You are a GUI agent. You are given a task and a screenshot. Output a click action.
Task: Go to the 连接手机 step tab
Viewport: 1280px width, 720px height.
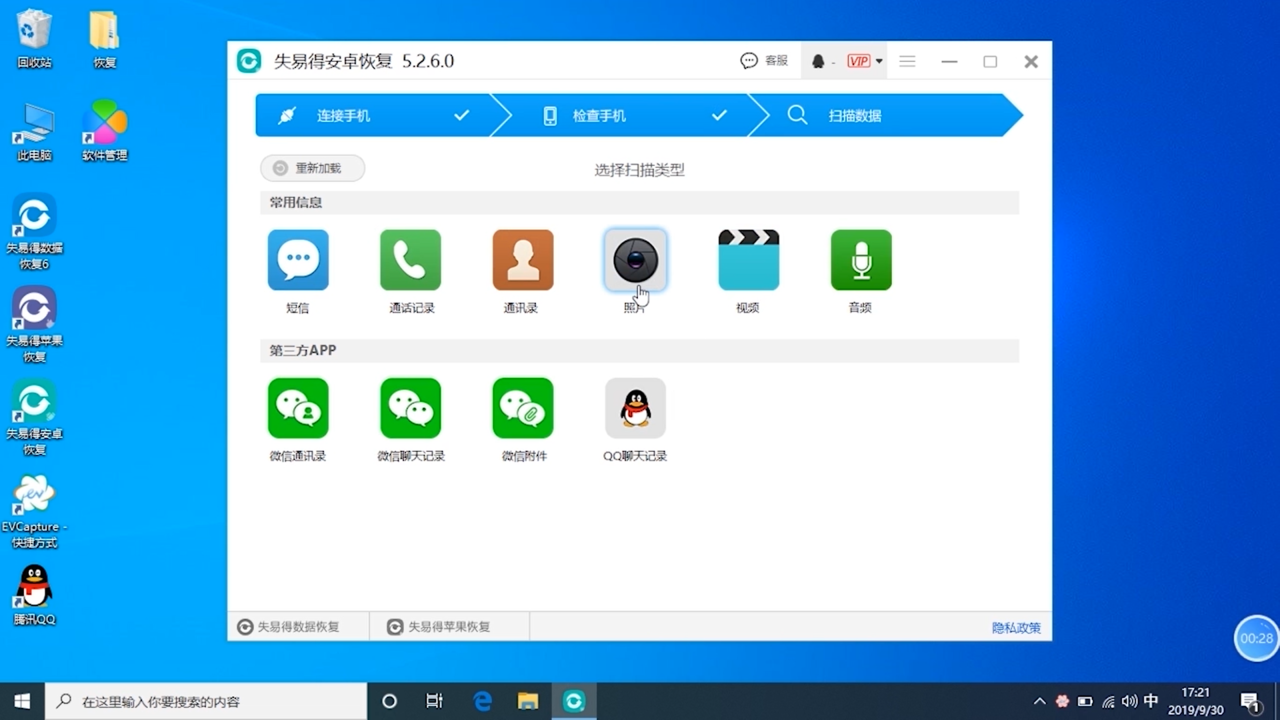coord(372,116)
